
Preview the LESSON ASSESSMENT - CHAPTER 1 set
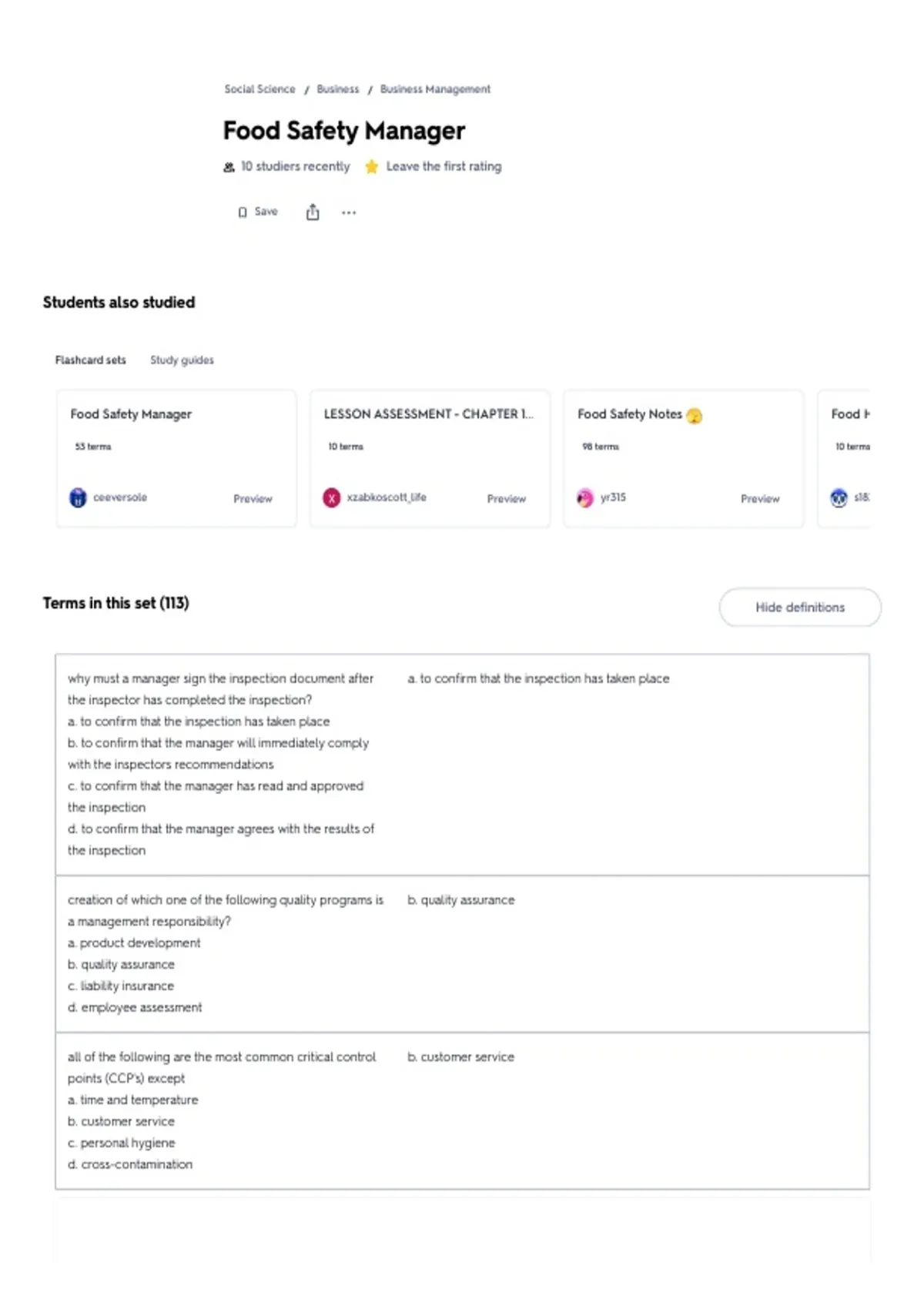coord(507,499)
